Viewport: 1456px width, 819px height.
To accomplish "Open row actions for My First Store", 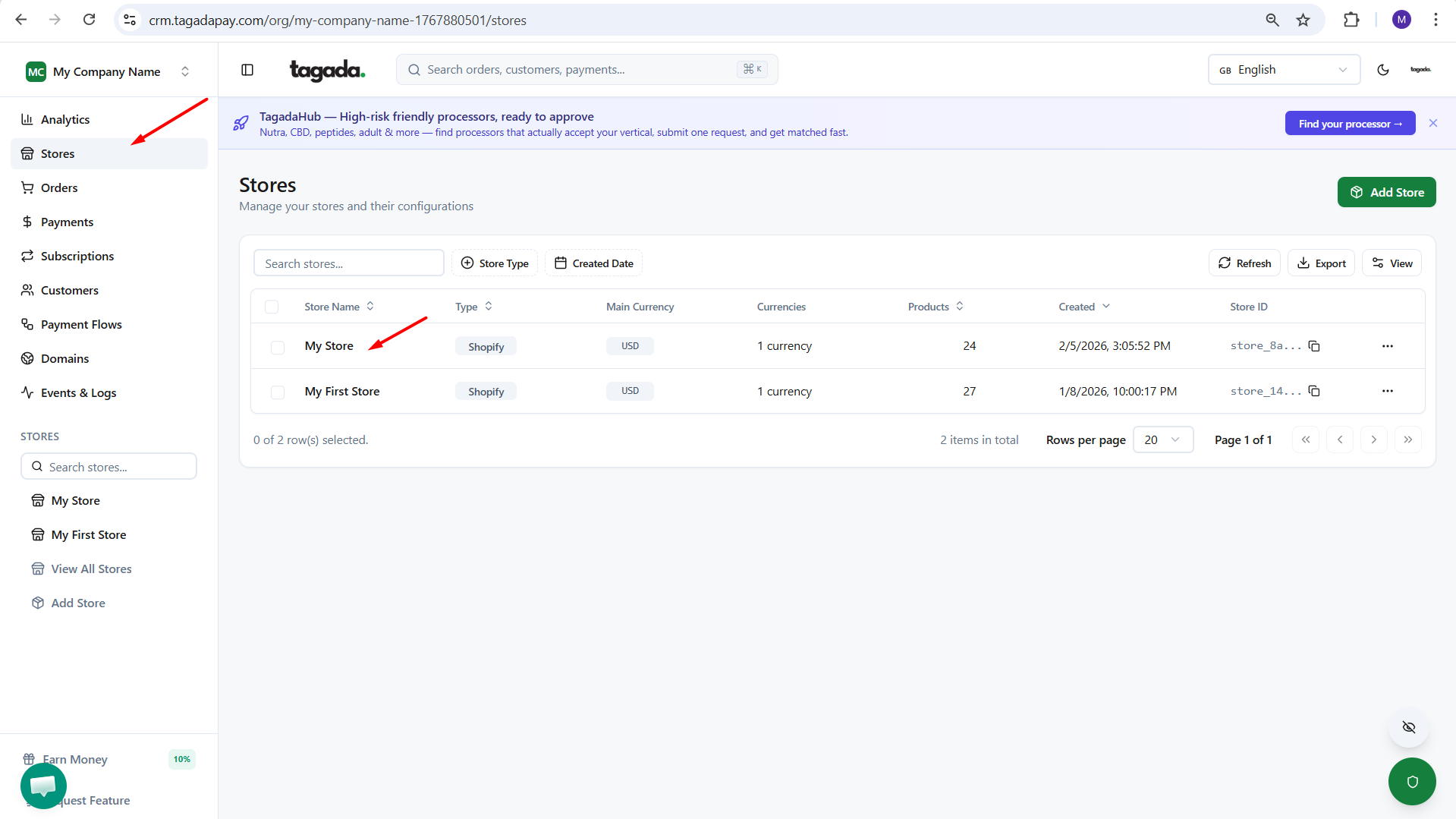I will (1387, 391).
